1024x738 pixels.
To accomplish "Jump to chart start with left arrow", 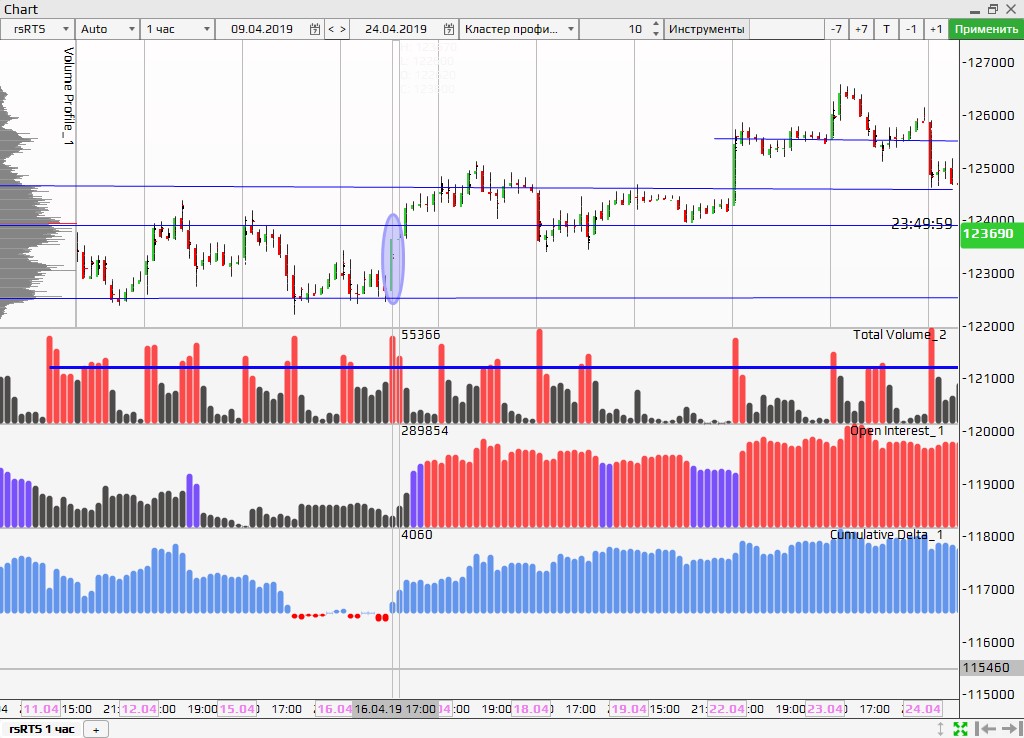I will [x=985, y=729].
